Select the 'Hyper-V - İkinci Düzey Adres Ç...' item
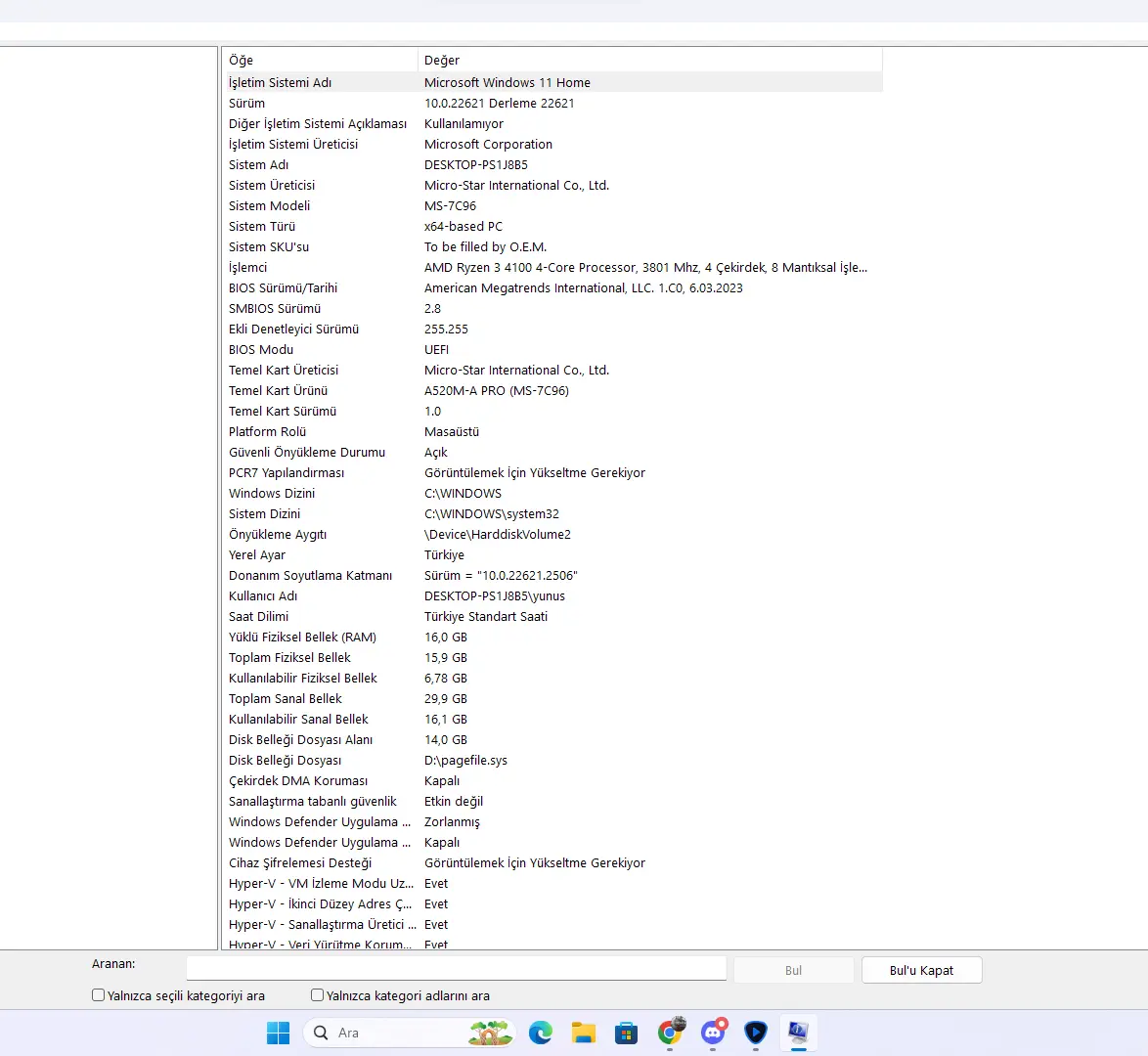Screen dimensions: 1148x1056 (x=320, y=902)
